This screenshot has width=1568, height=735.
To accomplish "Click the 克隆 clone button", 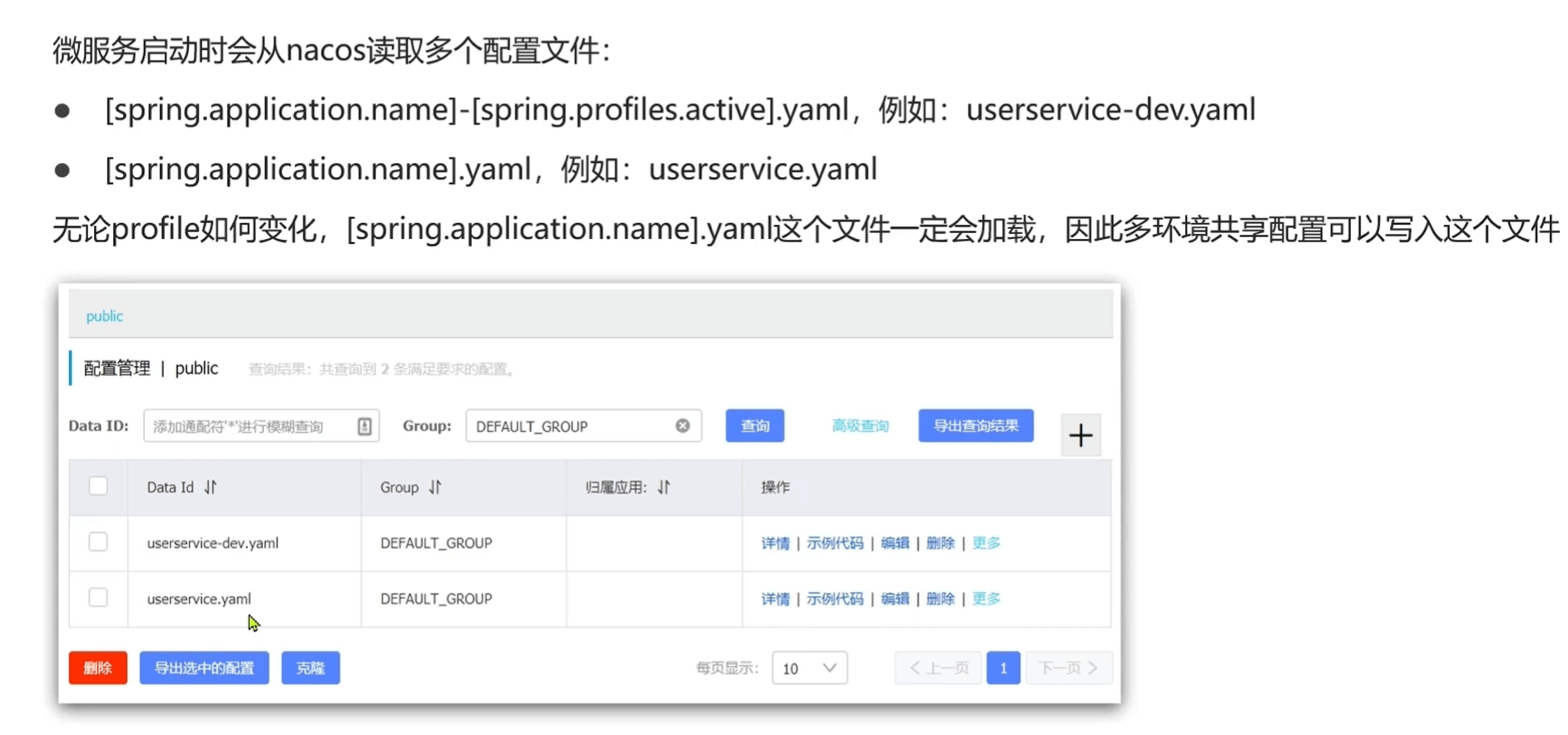I will click(310, 668).
